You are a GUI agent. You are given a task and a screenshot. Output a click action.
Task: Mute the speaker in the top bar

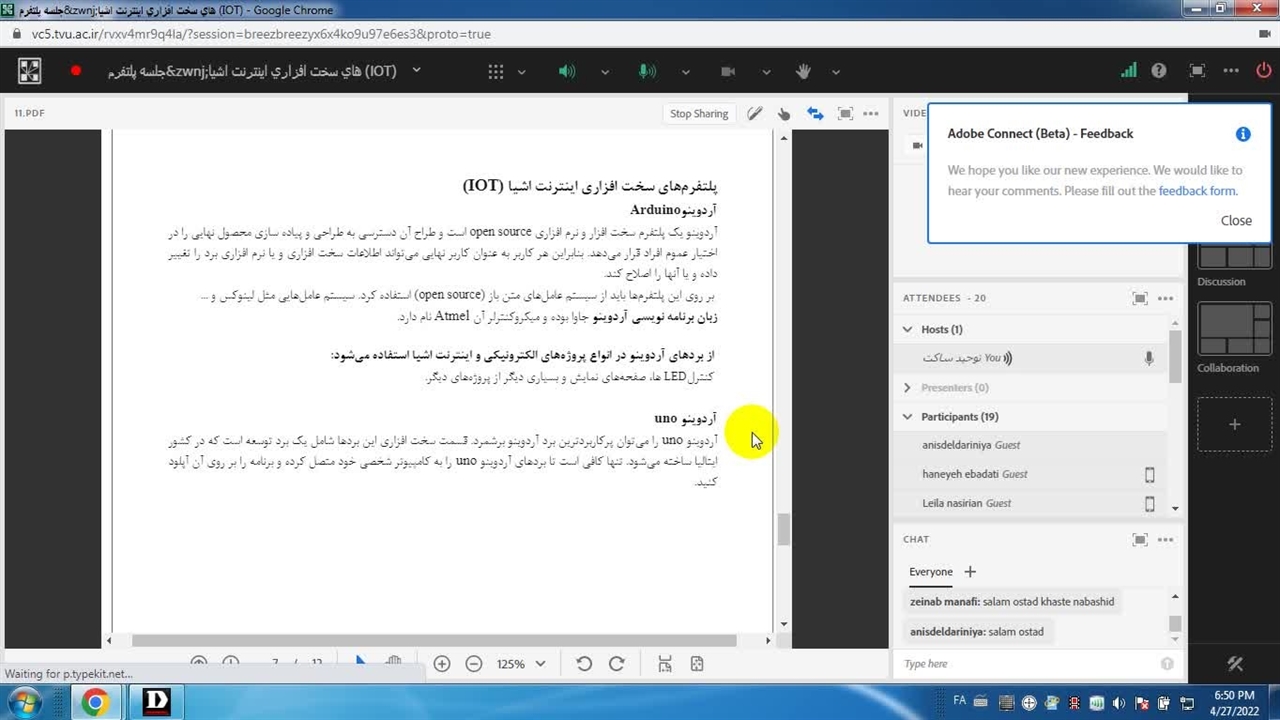(567, 71)
